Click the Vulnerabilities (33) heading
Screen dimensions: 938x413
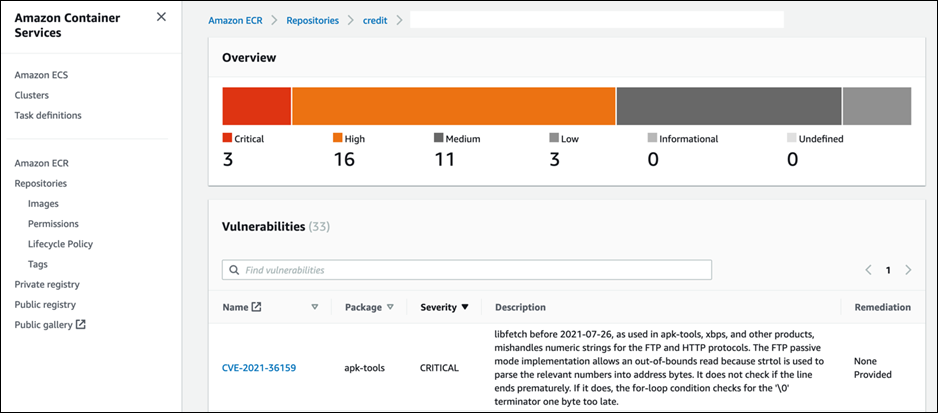click(276, 227)
